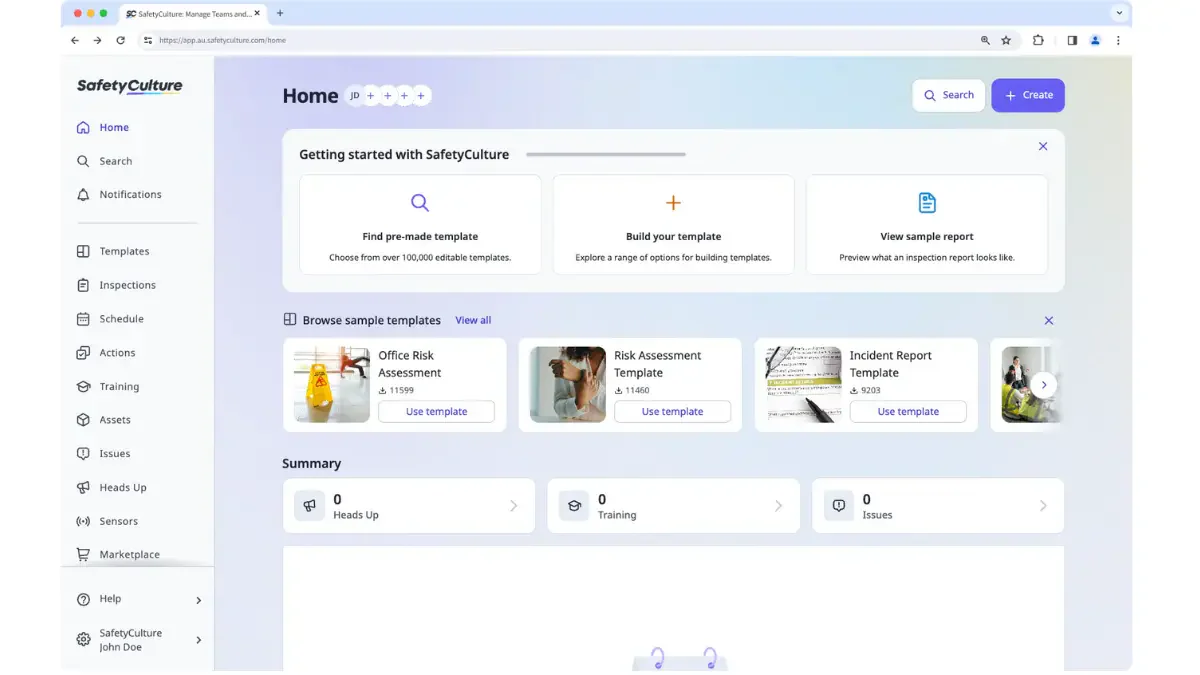Click the document icon in View sample report
This screenshot has width=1200, height=675.
click(927, 203)
